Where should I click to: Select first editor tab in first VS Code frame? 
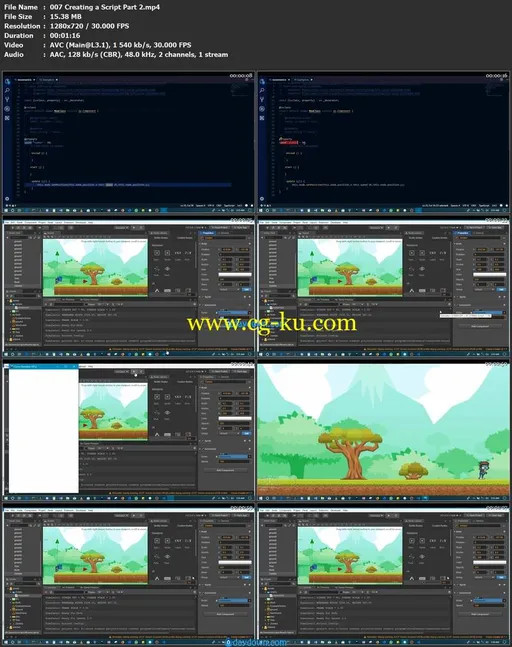pyautogui.click(x=25, y=80)
